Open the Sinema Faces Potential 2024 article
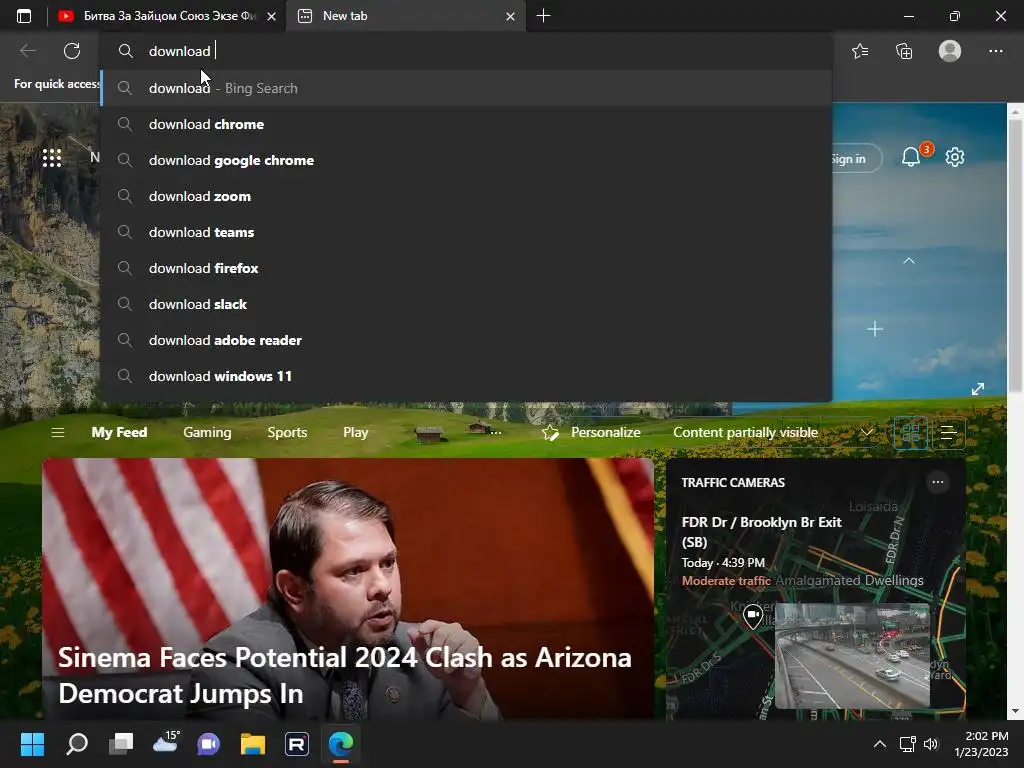The height and width of the screenshot is (768, 1024). [348, 589]
